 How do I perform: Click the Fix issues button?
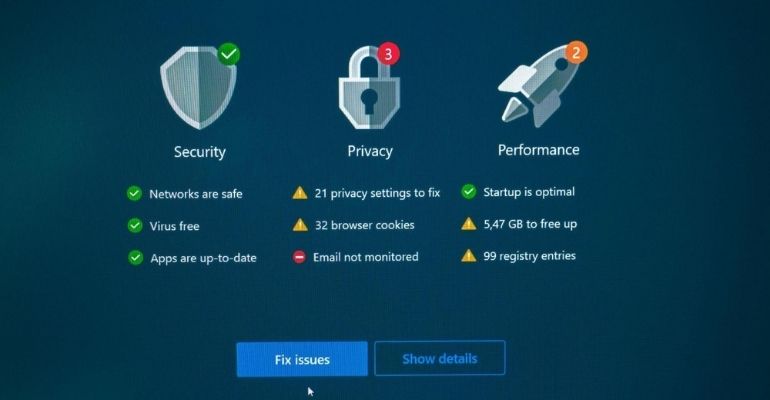(x=302, y=359)
